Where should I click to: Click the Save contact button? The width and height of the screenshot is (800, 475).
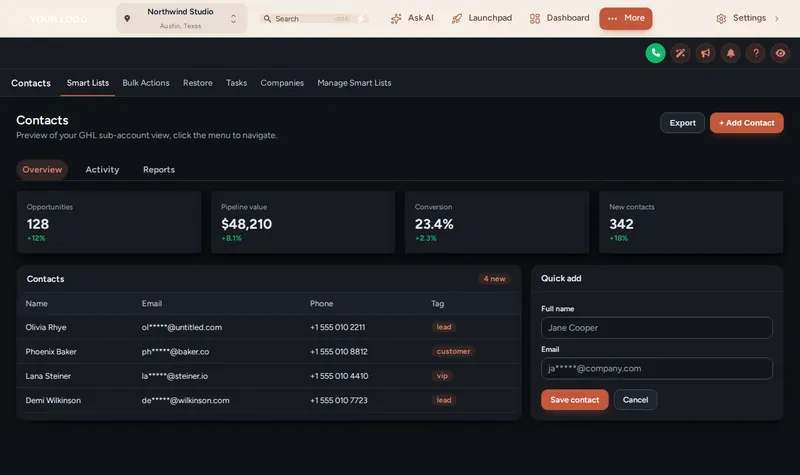coord(574,400)
